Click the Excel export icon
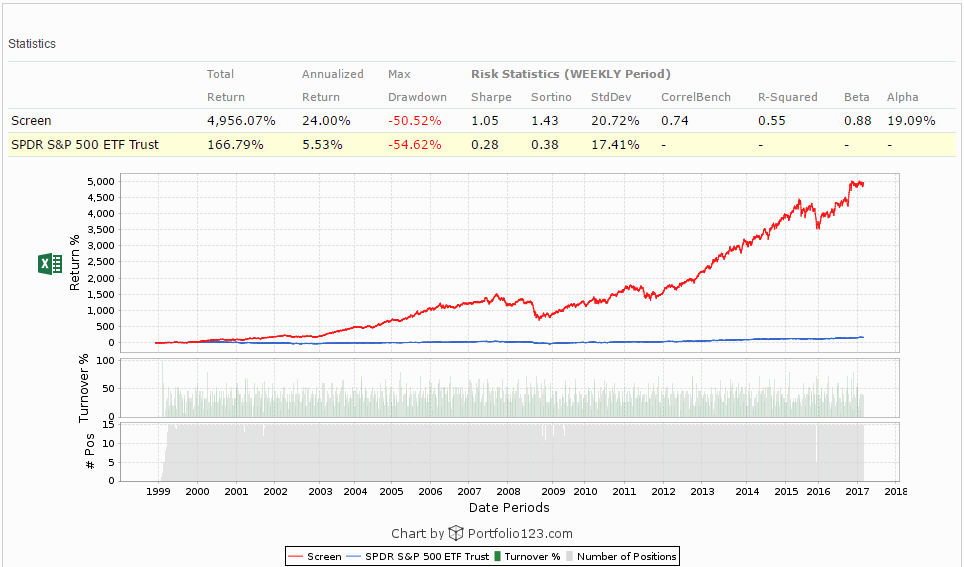The height and width of the screenshot is (567, 964). pyautogui.click(x=50, y=264)
